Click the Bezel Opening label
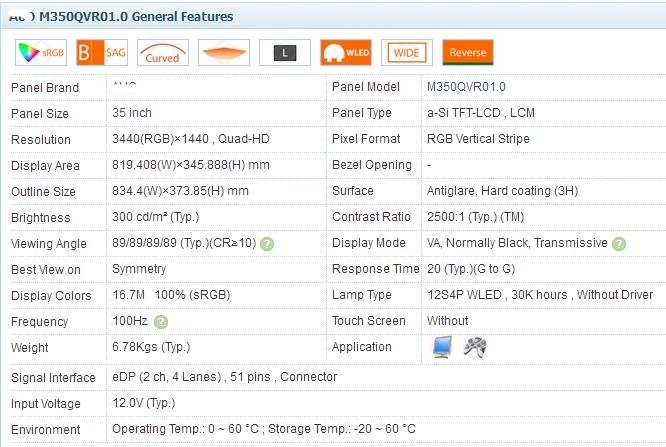This screenshot has width=666, height=447. click(372, 165)
